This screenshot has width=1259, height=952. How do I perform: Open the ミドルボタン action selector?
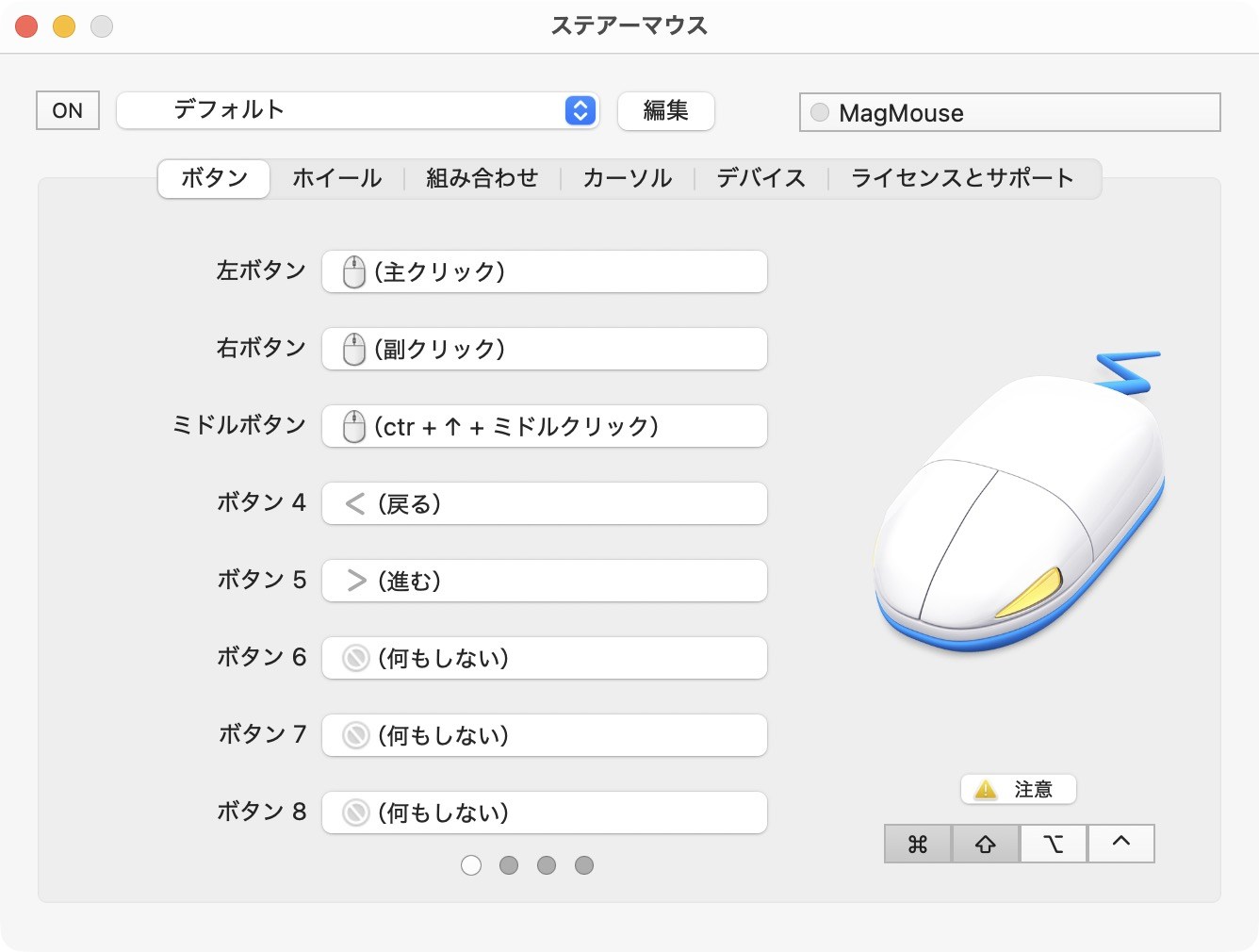544,426
